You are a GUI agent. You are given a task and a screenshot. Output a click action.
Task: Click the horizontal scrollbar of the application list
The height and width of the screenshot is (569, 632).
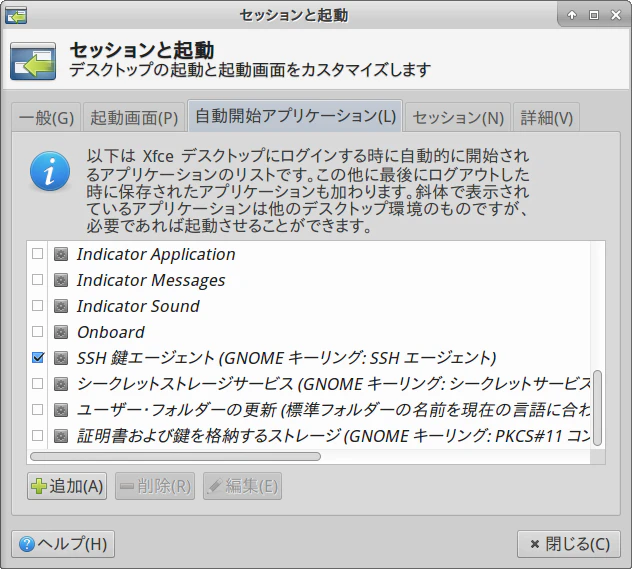coord(175,456)
